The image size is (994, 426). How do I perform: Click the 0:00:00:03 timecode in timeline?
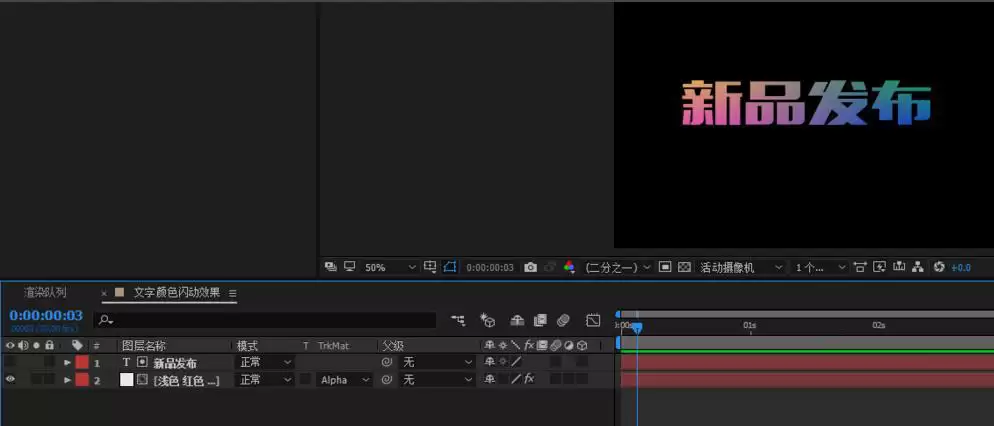tap(46, 316)
